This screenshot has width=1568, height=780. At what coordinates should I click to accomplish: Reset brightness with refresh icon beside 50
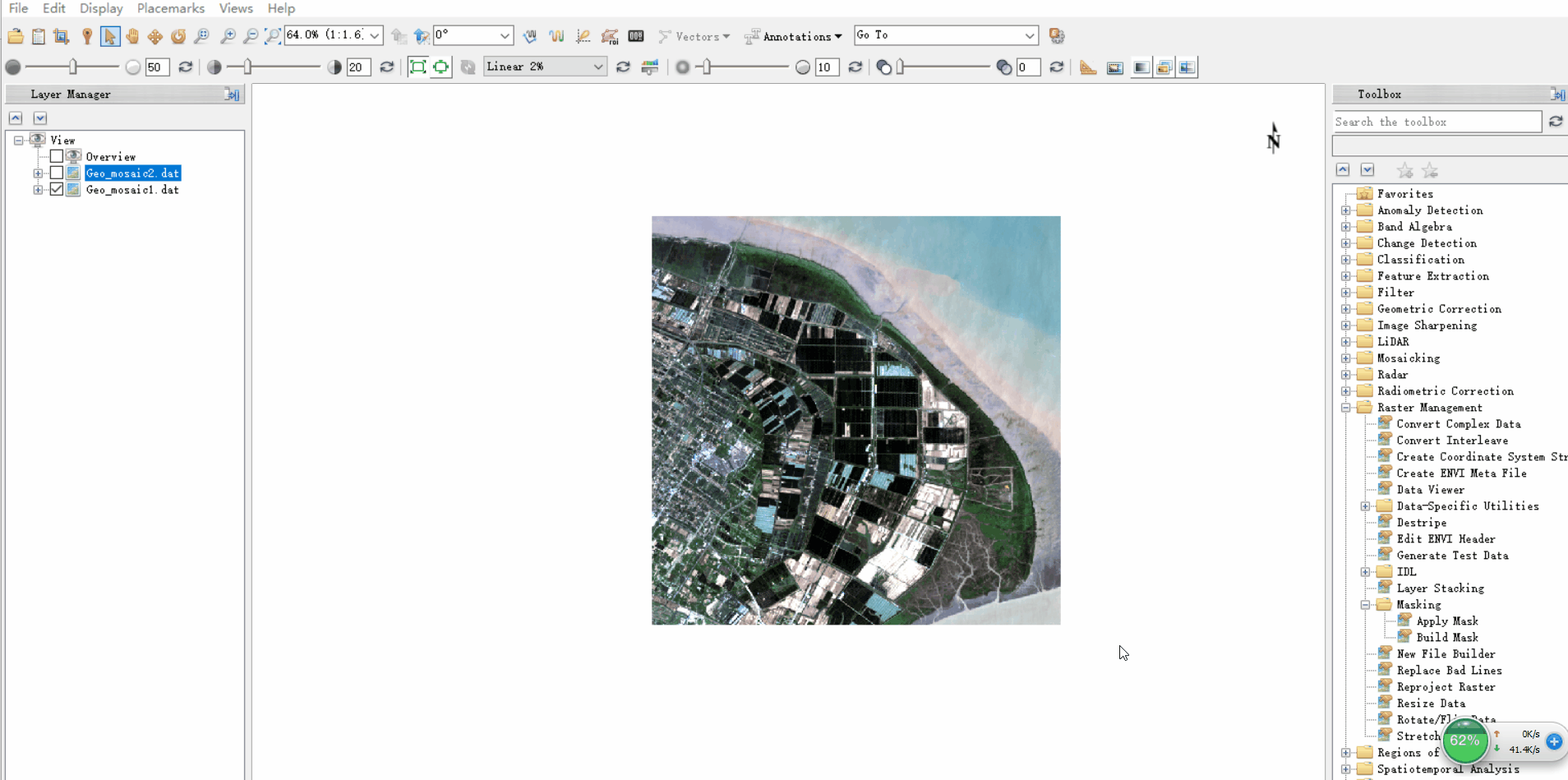186,67
